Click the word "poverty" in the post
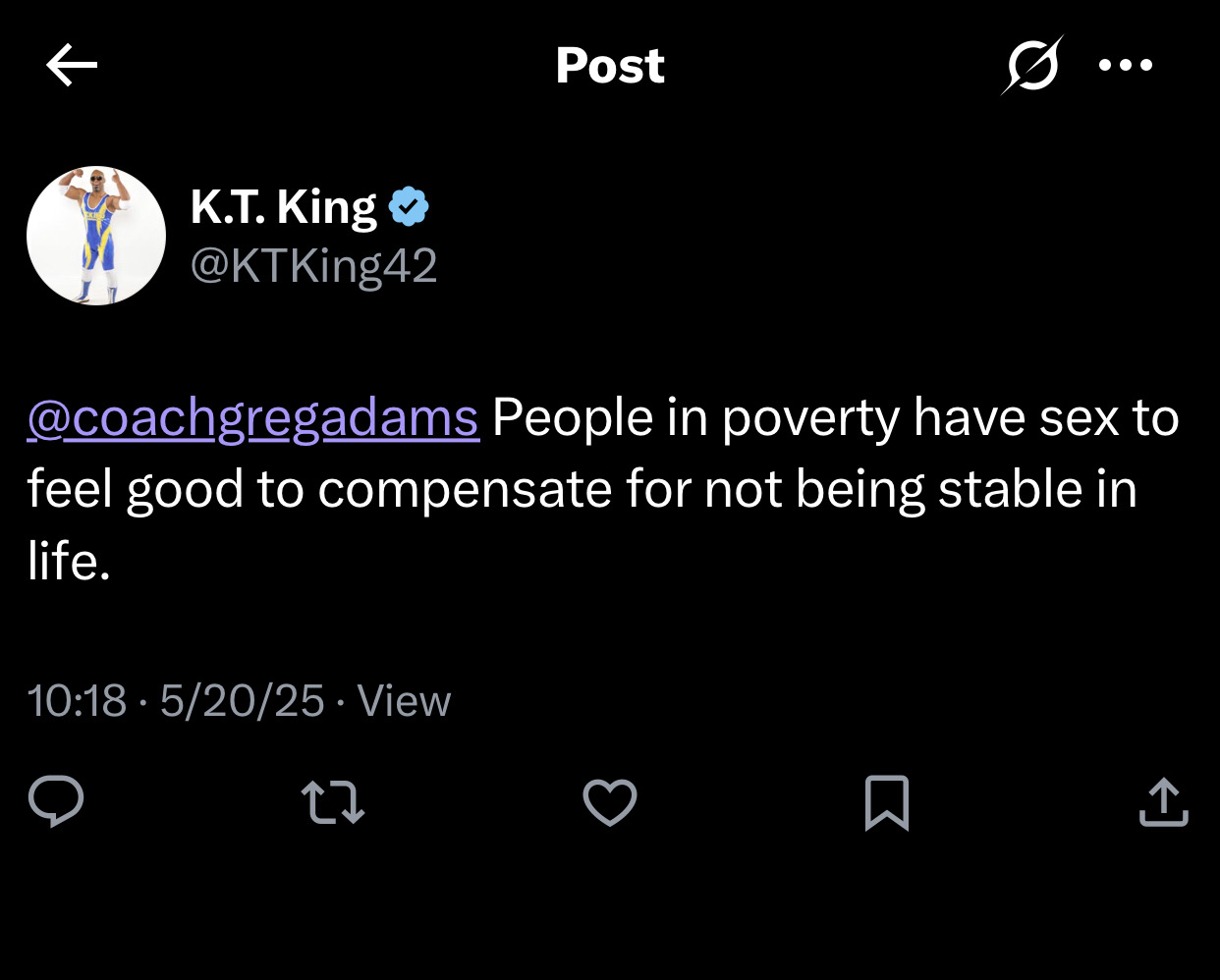The image size is (1220, 980). 810,419
